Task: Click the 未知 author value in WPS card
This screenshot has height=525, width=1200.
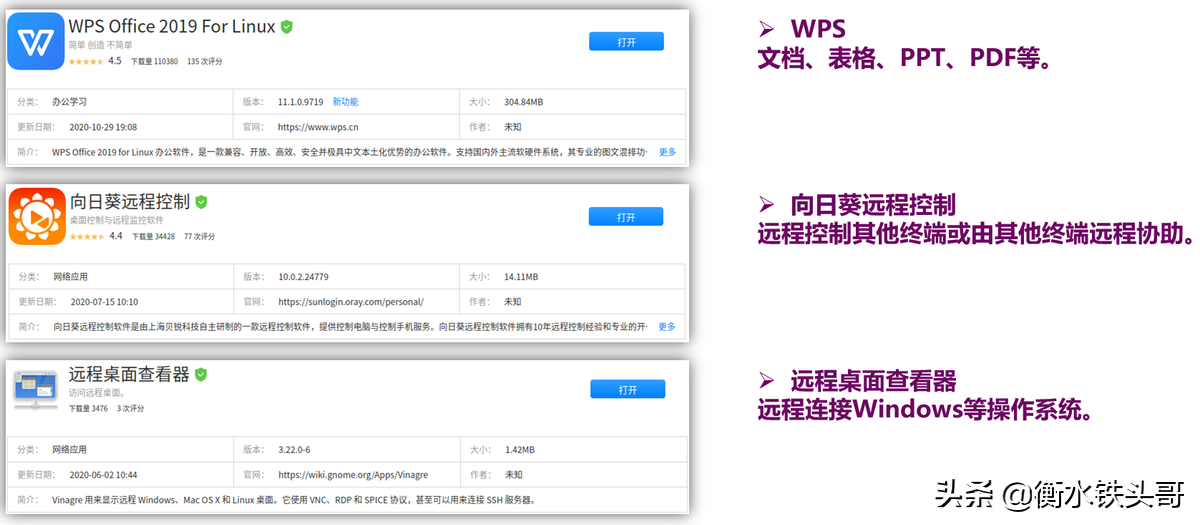Action: pyautogui.click(x=513, y=127)
